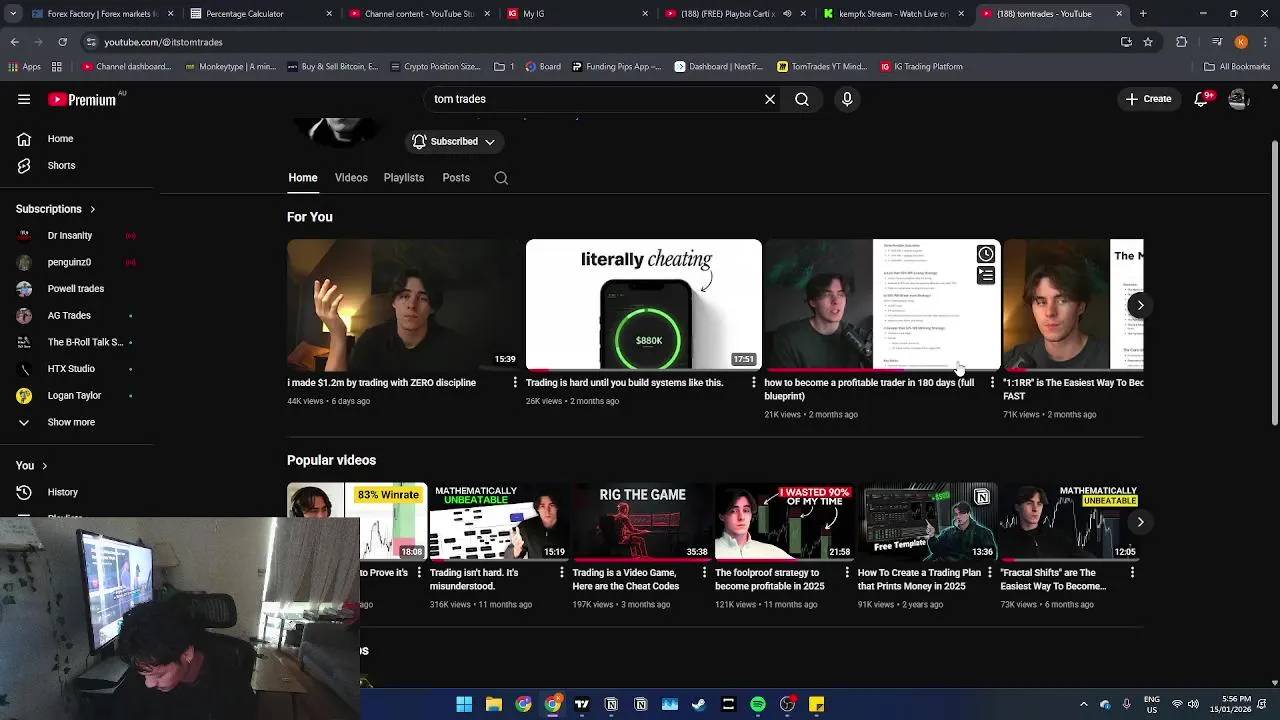Click the YouTube Premium logo
Image resolution: width=1280 pixels, height=720 pixels.
coord(82,99)
